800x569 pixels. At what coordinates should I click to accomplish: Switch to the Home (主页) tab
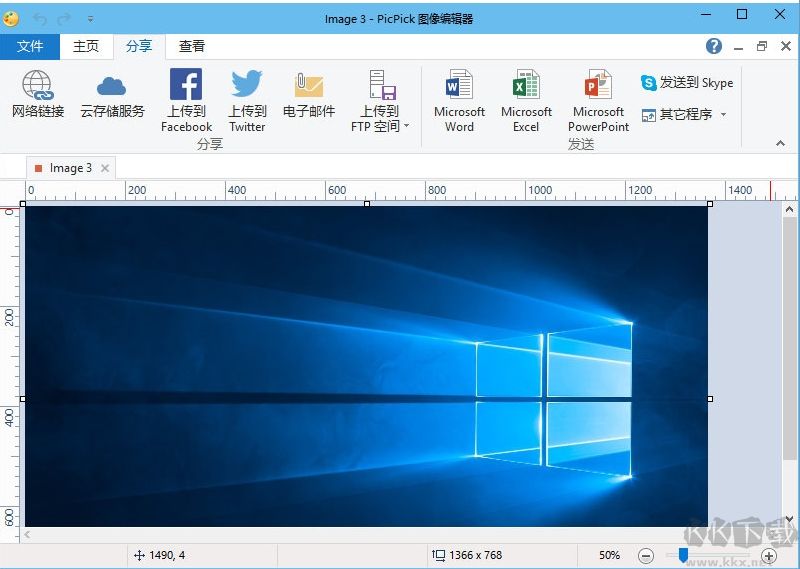coord(86,46)
